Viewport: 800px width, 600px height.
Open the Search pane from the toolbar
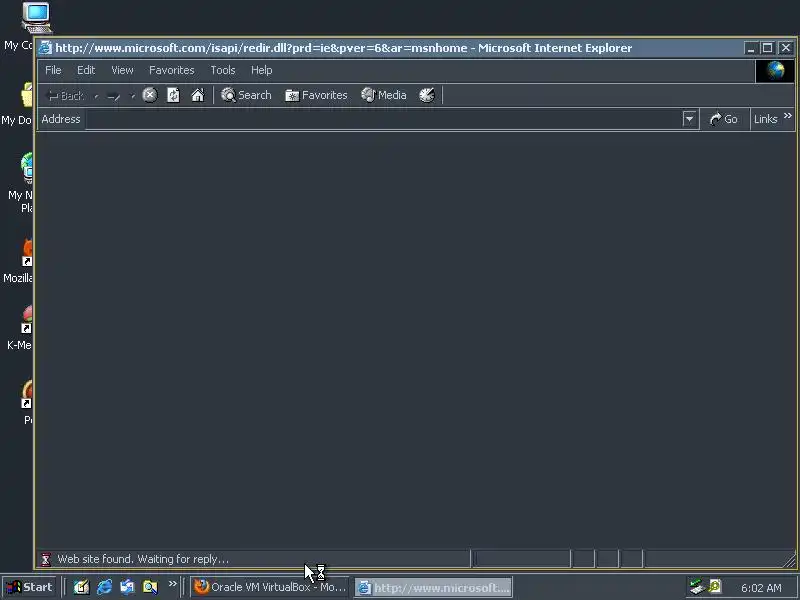coord(246,95)
